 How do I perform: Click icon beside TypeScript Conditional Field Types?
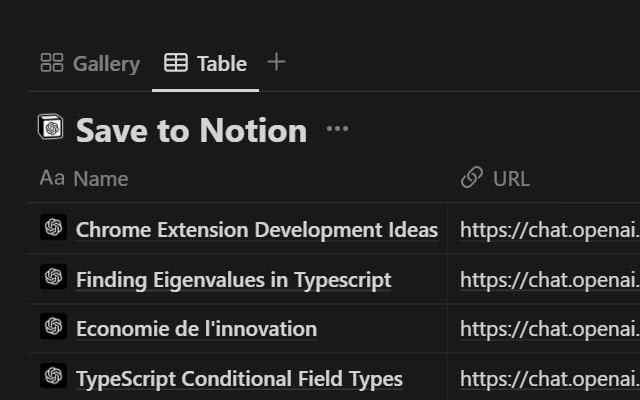point(53,377)
